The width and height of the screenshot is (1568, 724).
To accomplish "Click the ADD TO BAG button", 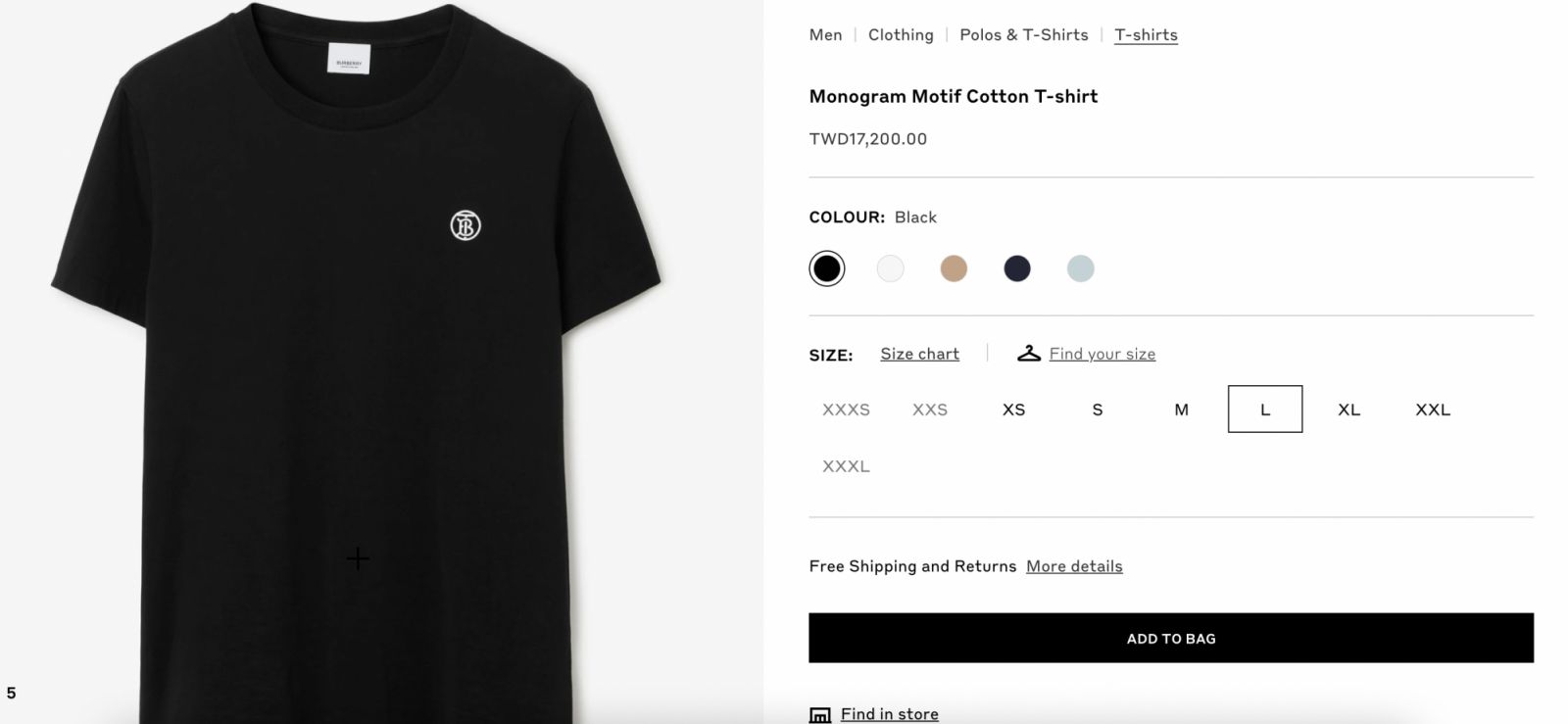I will tap(1171, 638).
